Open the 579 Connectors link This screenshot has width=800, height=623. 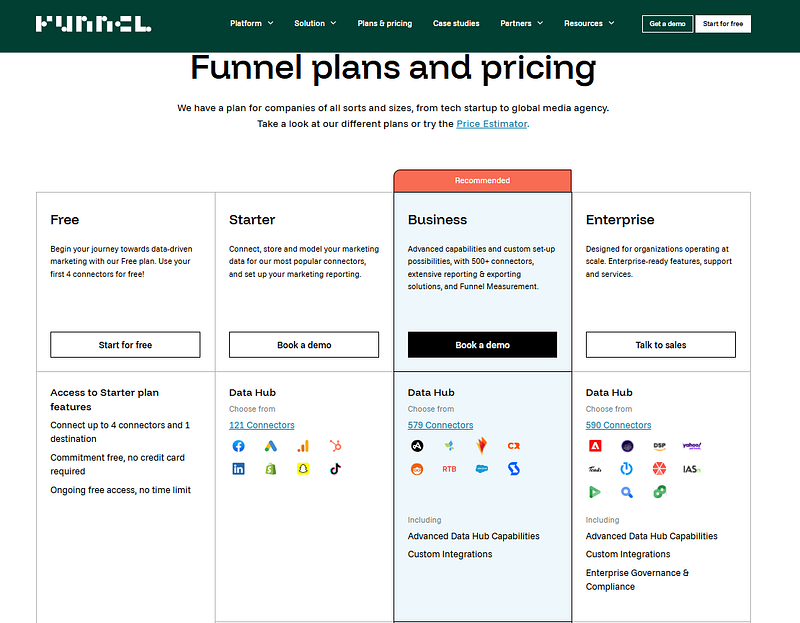click(x=440, y=425)
